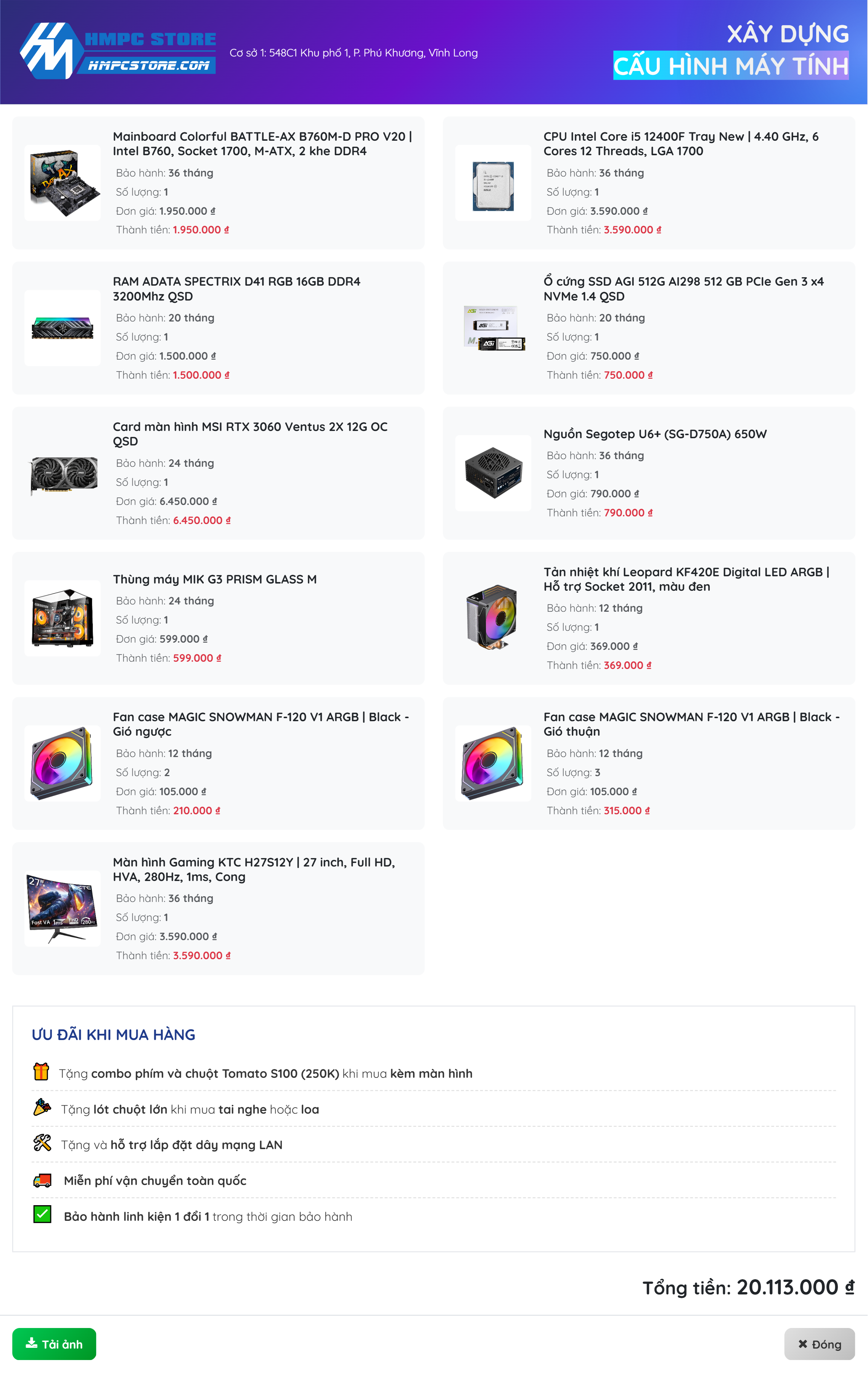Click the HMPC Store logo
The image size is (868, 1373).
tap(117, 51)
